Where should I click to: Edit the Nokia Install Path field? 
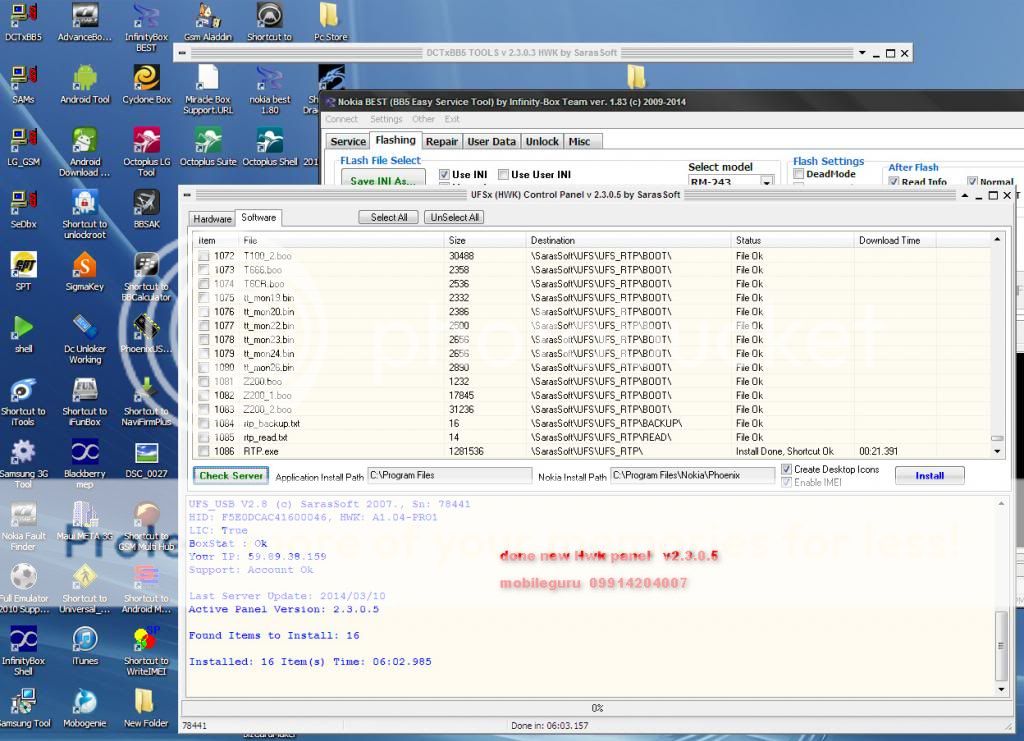(x=692, y=476)
